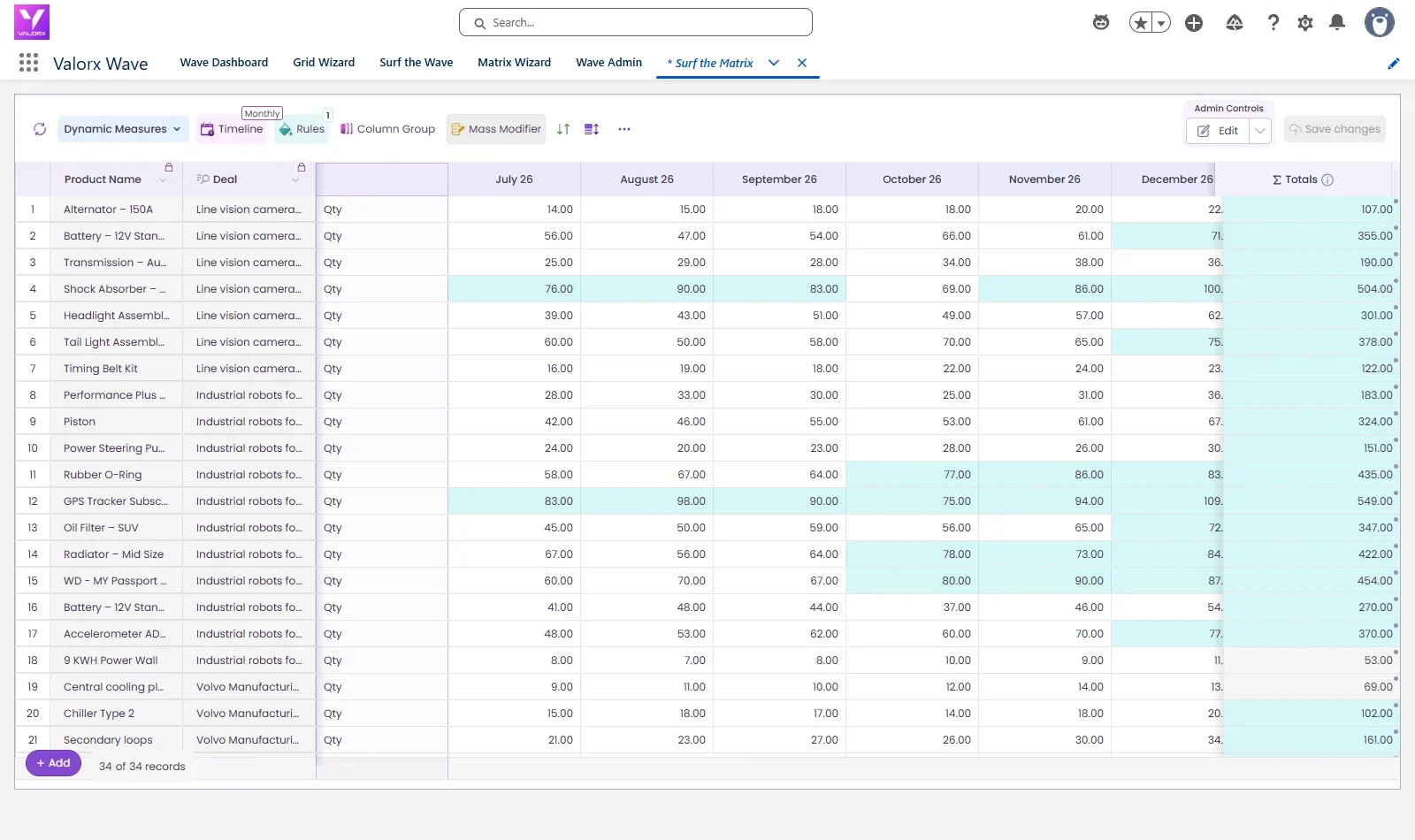Open the notifications bell
Image resolution: width=1415 pixels, height=840 pixels.
point(1337,23)
